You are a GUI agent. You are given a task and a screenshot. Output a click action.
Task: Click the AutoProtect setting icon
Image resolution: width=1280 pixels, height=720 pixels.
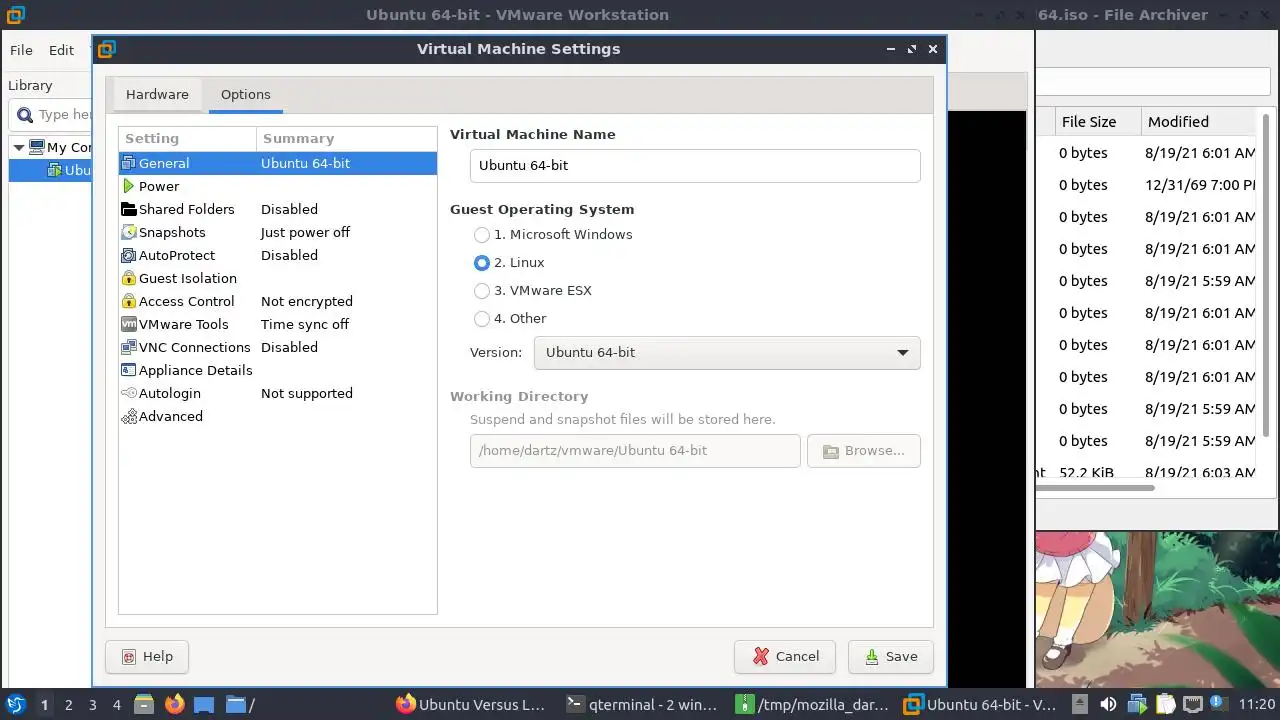click(x=129, y=255)
